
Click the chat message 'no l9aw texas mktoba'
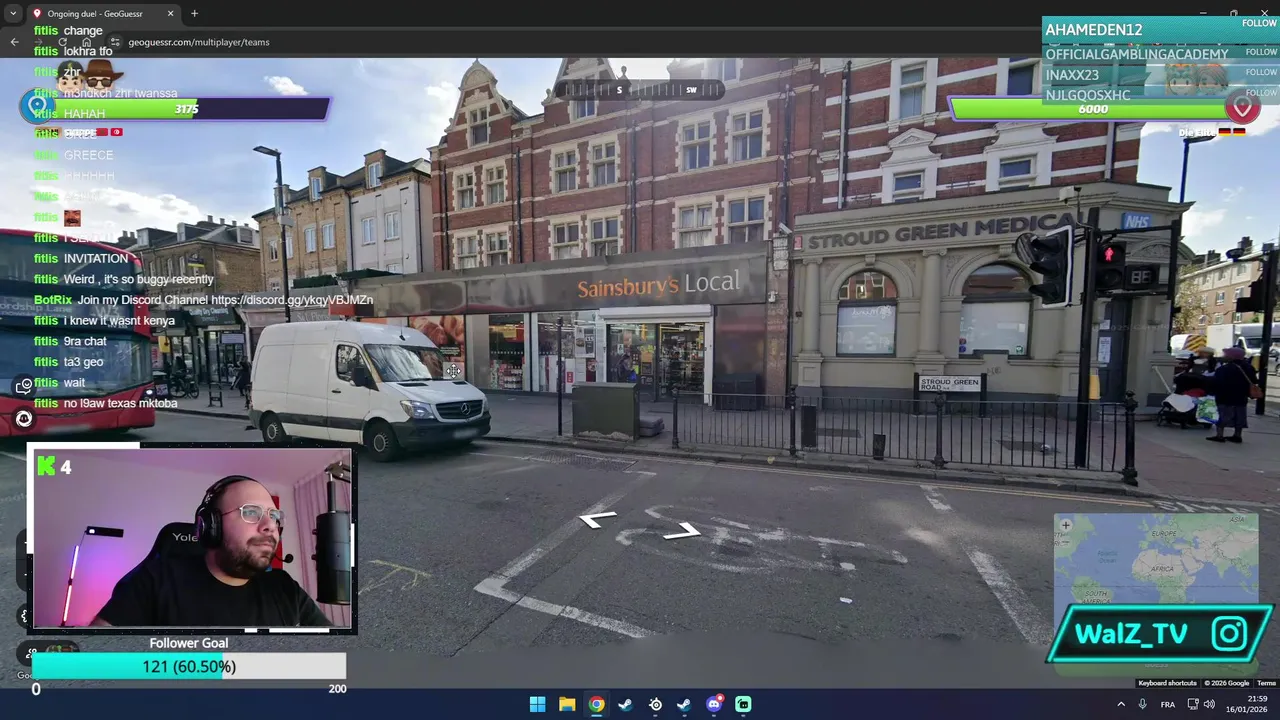click(x=120, y=403)
